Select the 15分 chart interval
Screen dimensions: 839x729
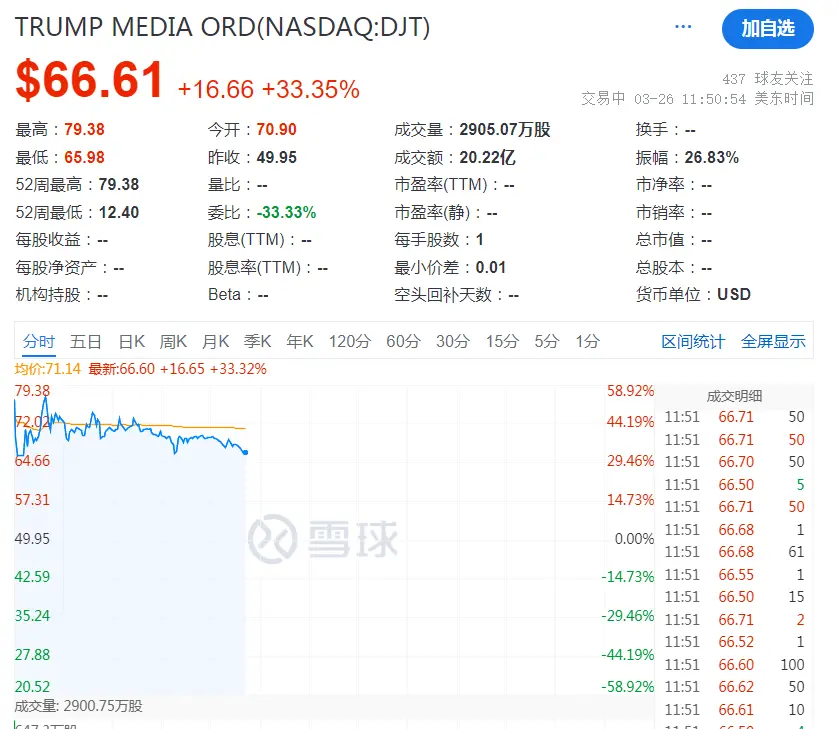tap(502, 342)
